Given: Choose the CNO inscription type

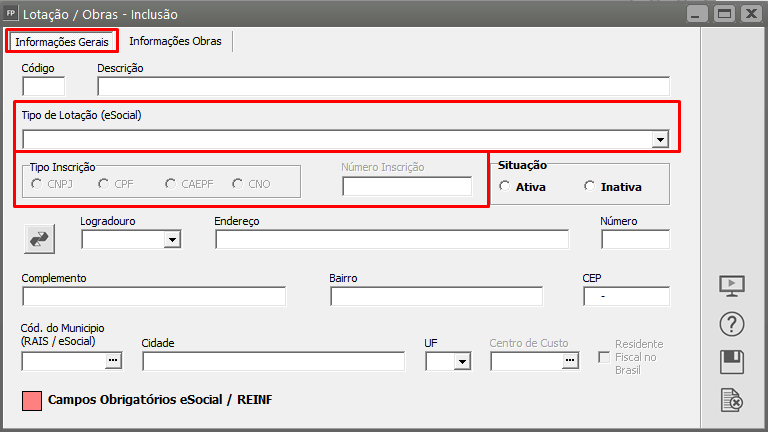Looking at the screenshot, I should click(x=238, y=184).
